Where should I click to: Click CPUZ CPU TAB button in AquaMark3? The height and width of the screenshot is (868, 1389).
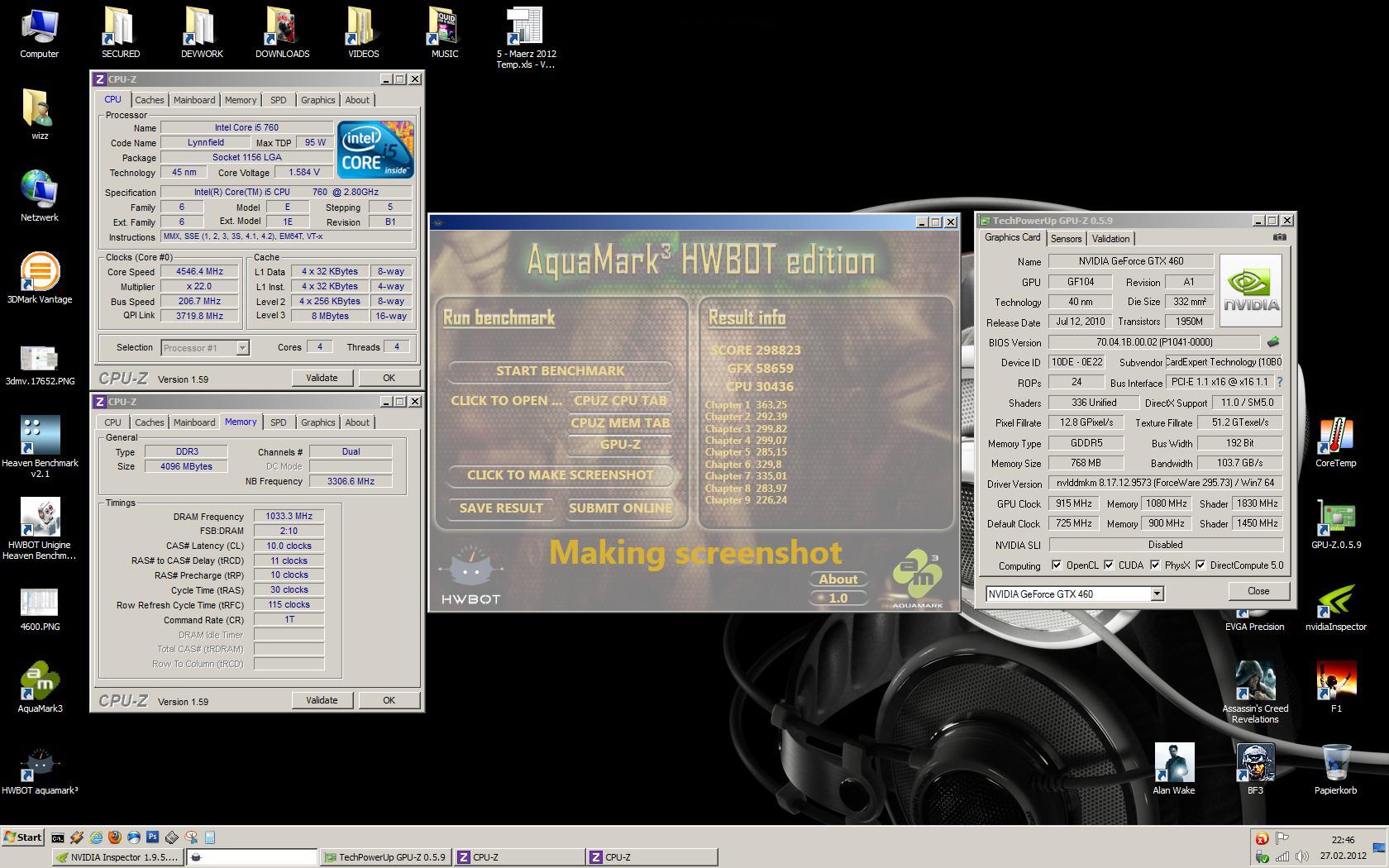coord(620,400)
